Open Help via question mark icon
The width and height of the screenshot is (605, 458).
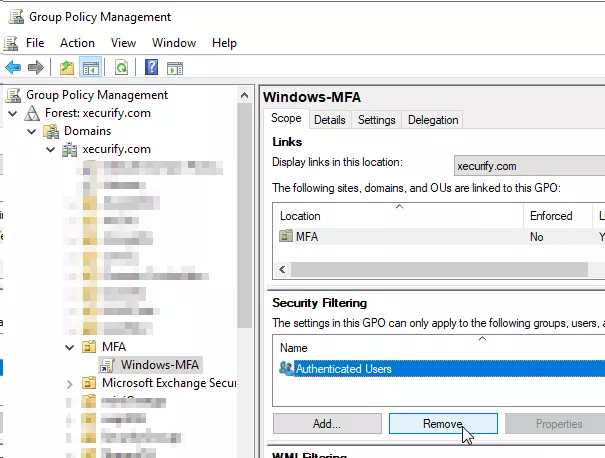151,68
